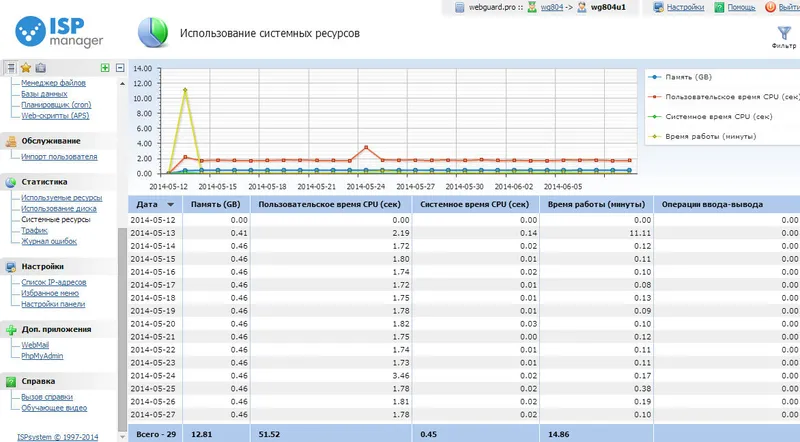Click the pie chart system resources icon

(153, 33)
